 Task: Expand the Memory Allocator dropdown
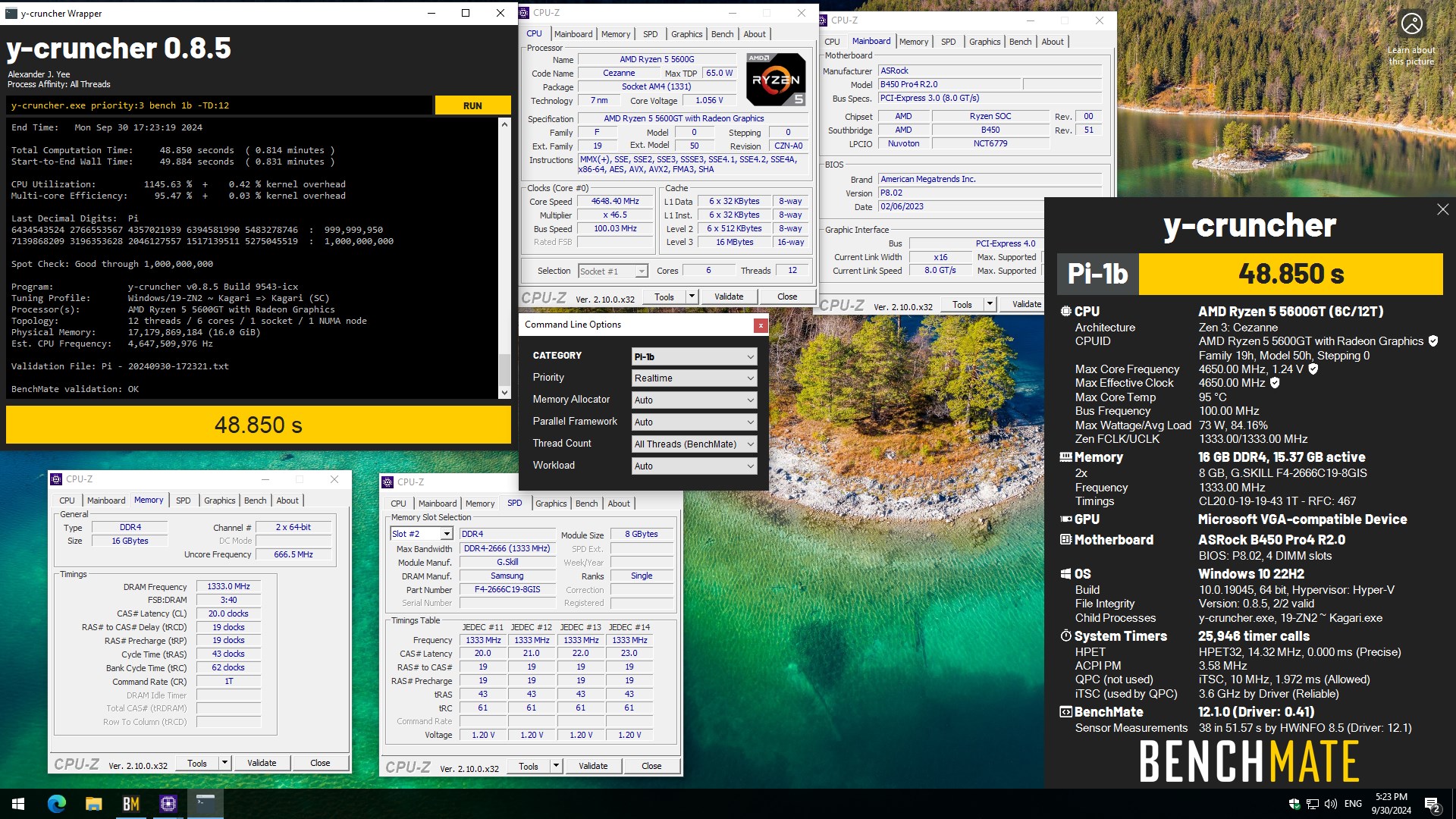pyautogui.click(x=694, y=400)
